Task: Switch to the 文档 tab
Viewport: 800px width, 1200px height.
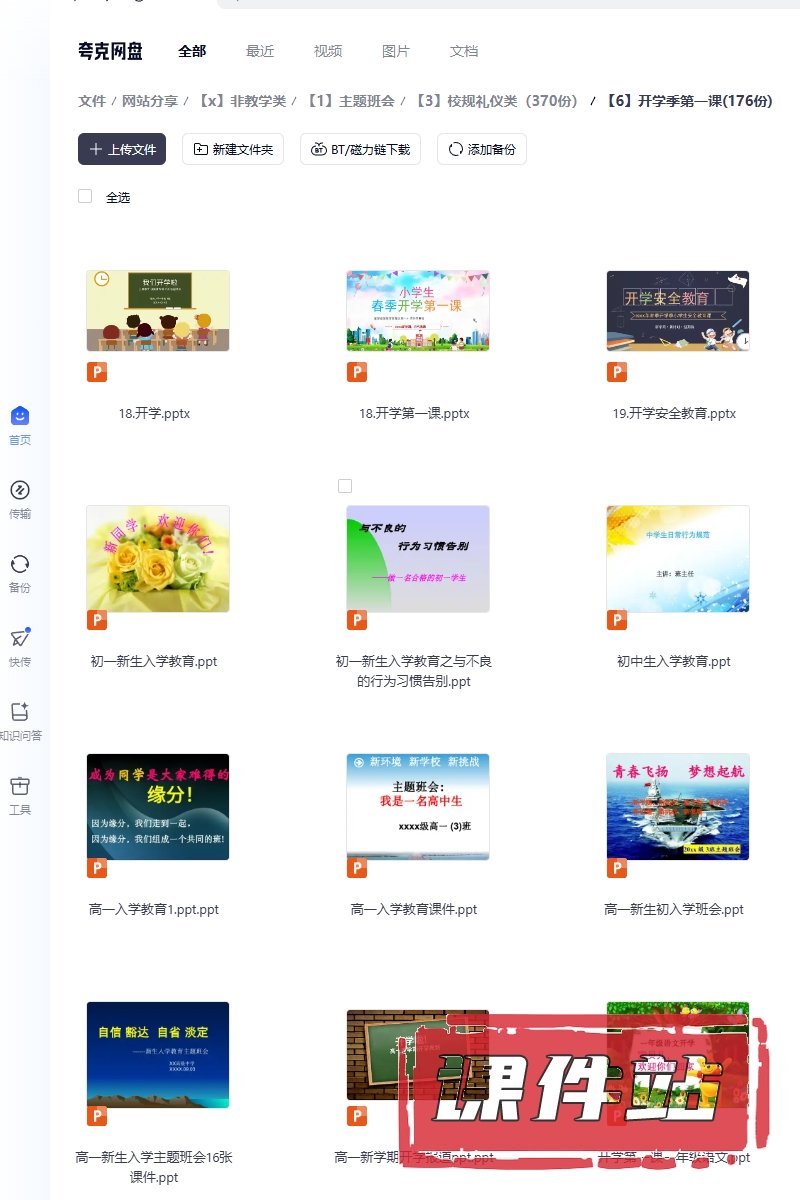Action: pyautogui.click(x=464, y=51)
